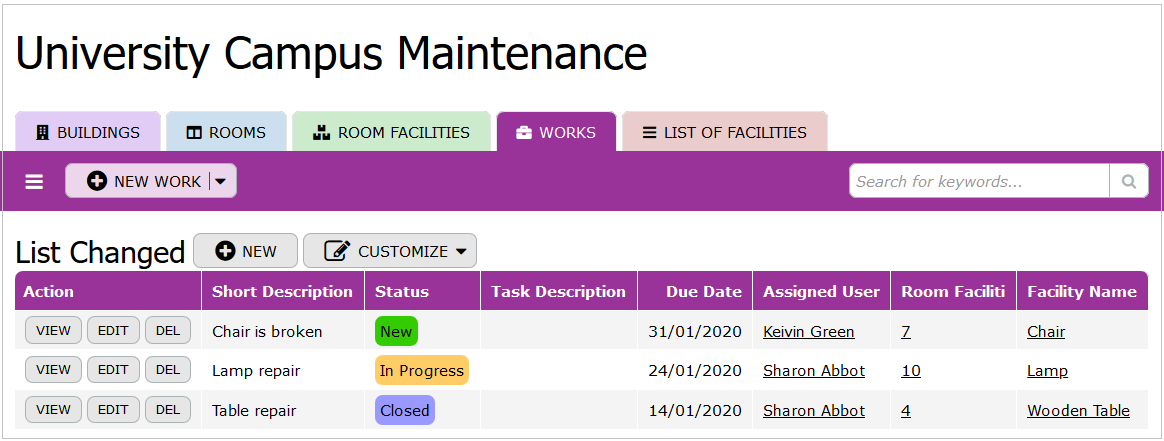Click the Rooms tab table icon

(194, 132)
